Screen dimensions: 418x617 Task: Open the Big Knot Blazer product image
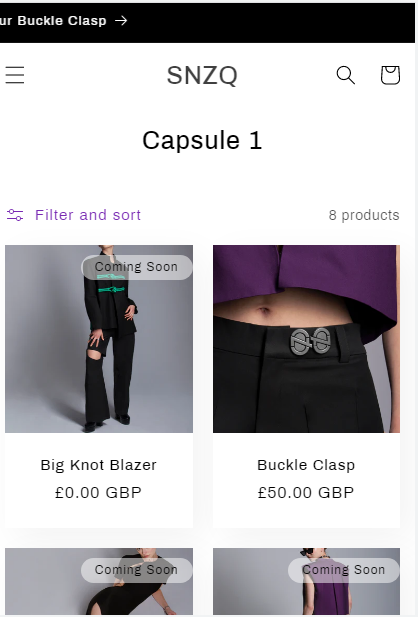pyautogui.click(x=99, y=339)
